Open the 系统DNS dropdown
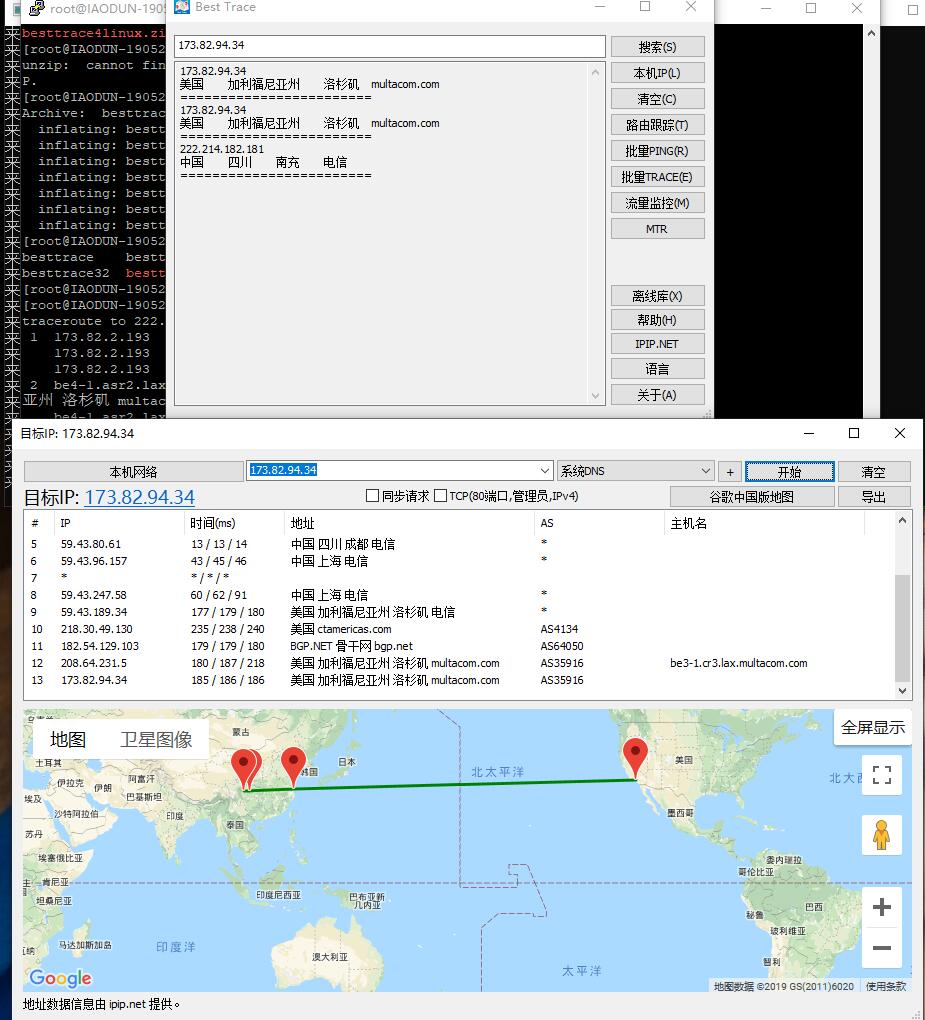Screen dimensions: 925x1020 pos(705,471)
